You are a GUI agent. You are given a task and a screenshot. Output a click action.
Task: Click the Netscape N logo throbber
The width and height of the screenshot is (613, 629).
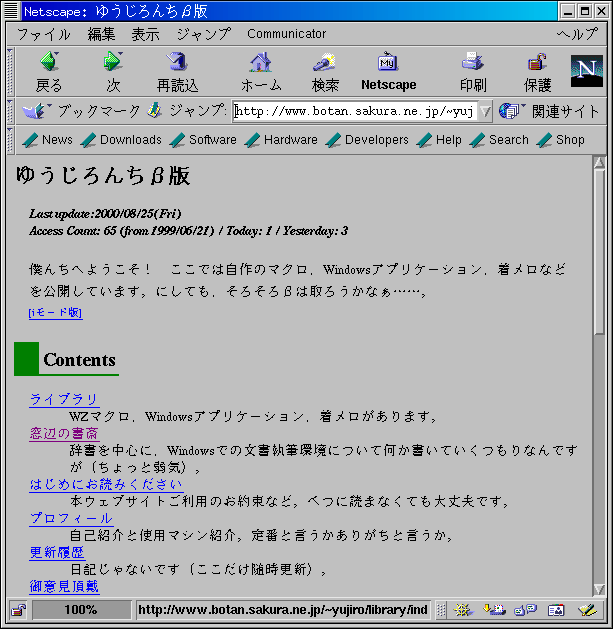tap(586, 71)
